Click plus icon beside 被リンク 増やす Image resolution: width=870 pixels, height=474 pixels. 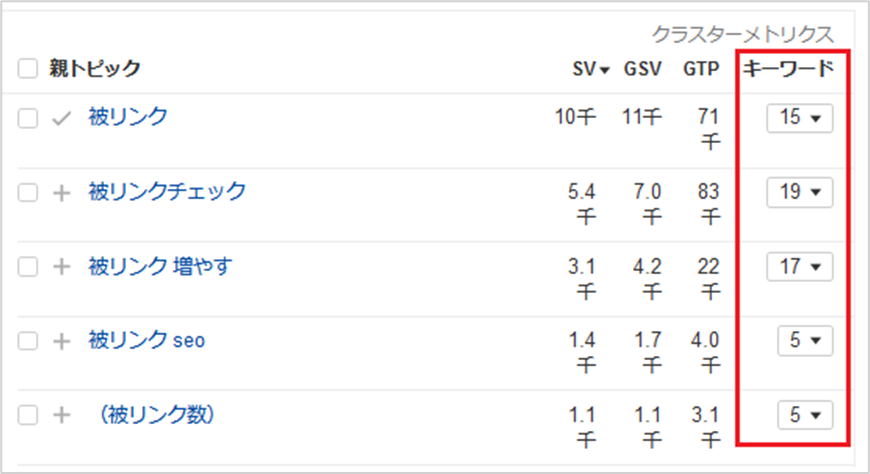[x=62, y=267]
